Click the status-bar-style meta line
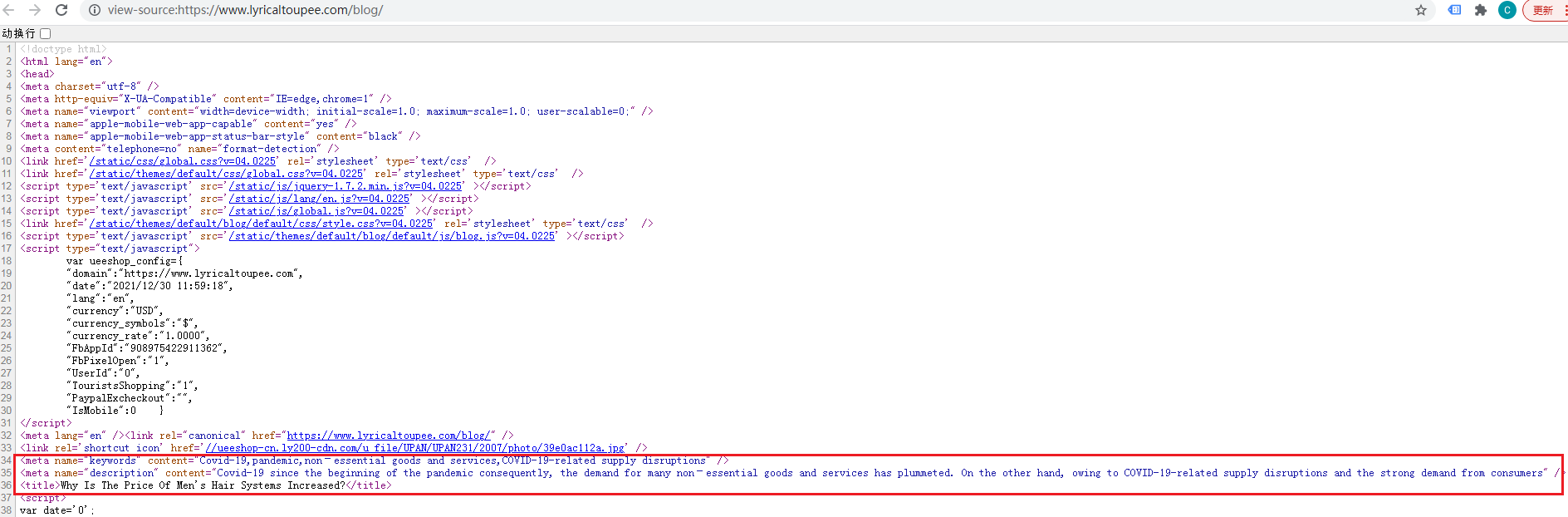 (221, 136)
